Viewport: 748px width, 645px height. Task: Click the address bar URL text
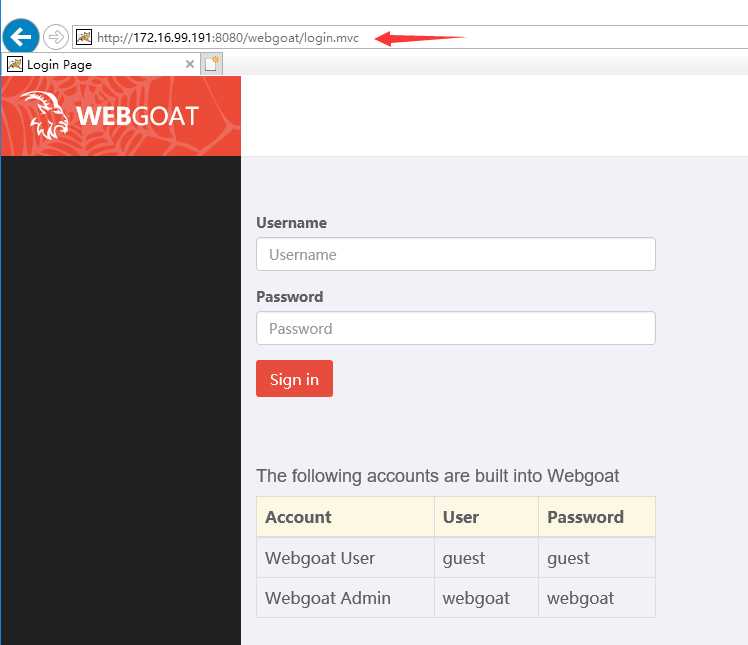click(x=228, y=38)
